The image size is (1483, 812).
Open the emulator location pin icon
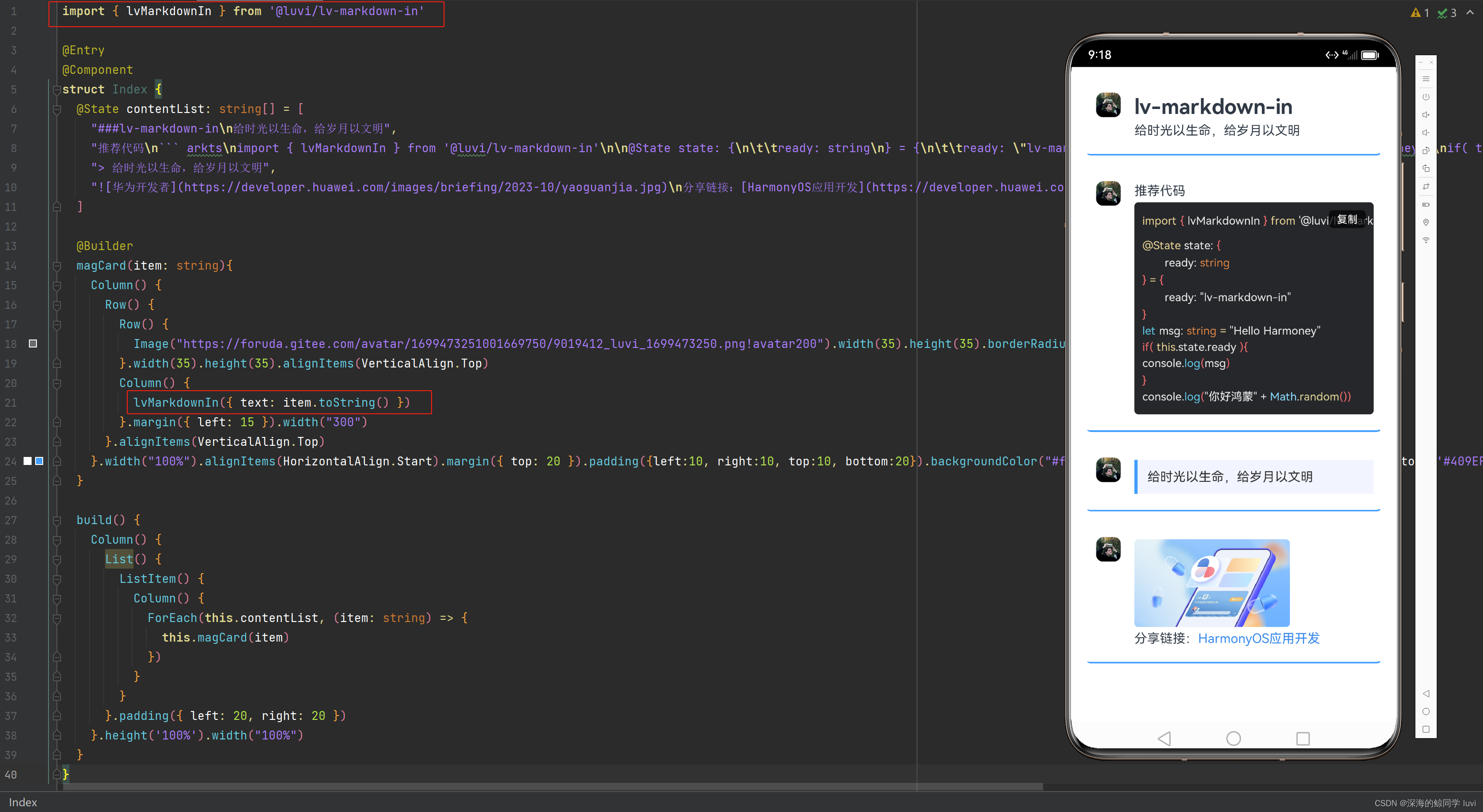(1426, 222)
